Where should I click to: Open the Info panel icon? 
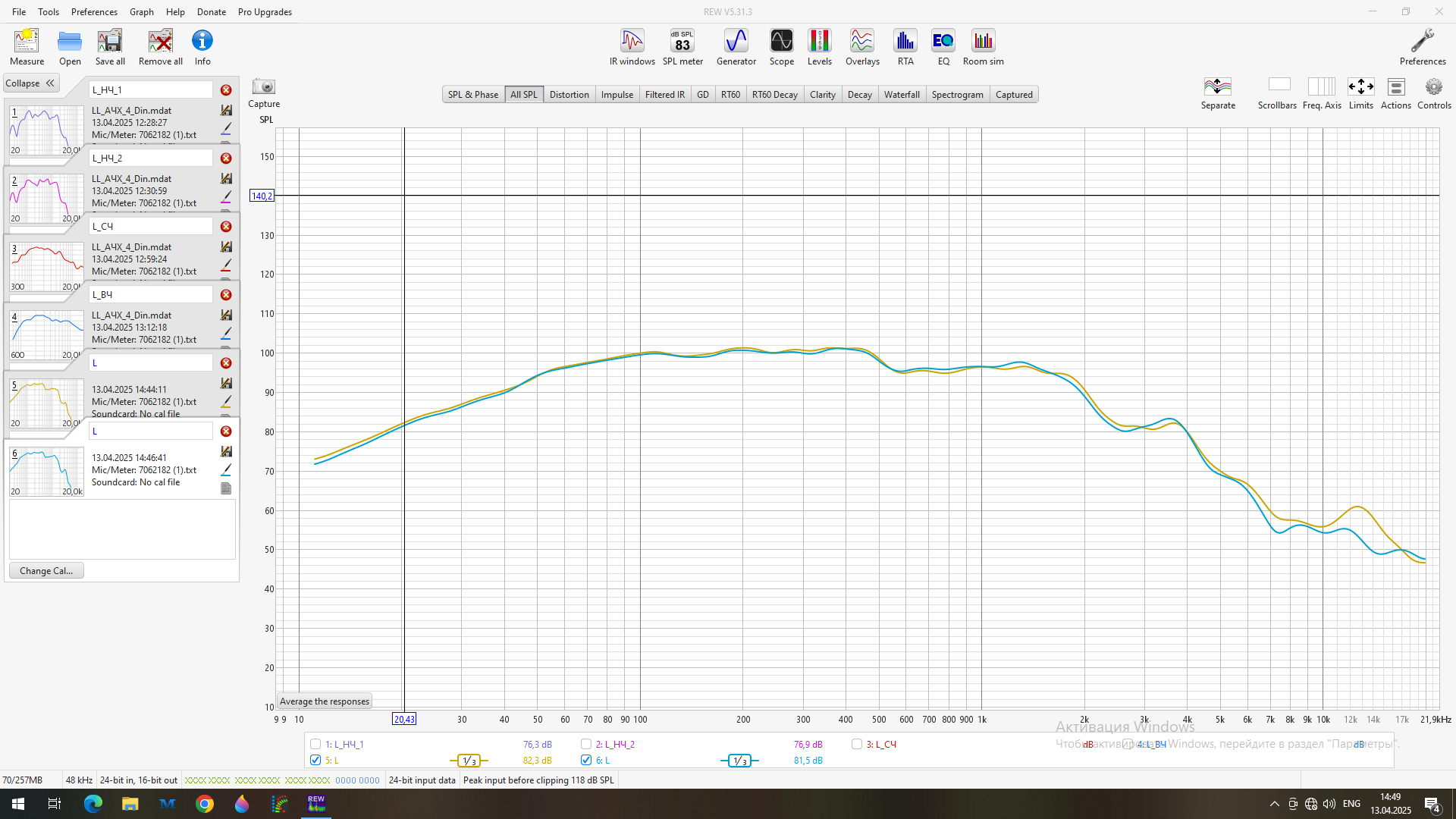tap(202, 47)
